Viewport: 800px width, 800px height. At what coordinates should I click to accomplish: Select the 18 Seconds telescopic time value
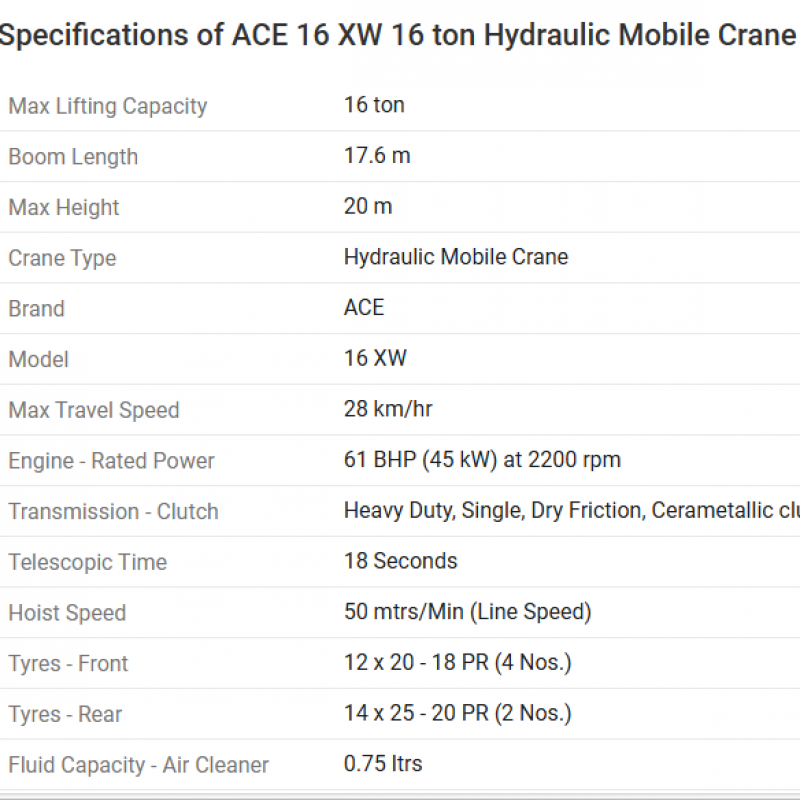click(x=400, y=561)
